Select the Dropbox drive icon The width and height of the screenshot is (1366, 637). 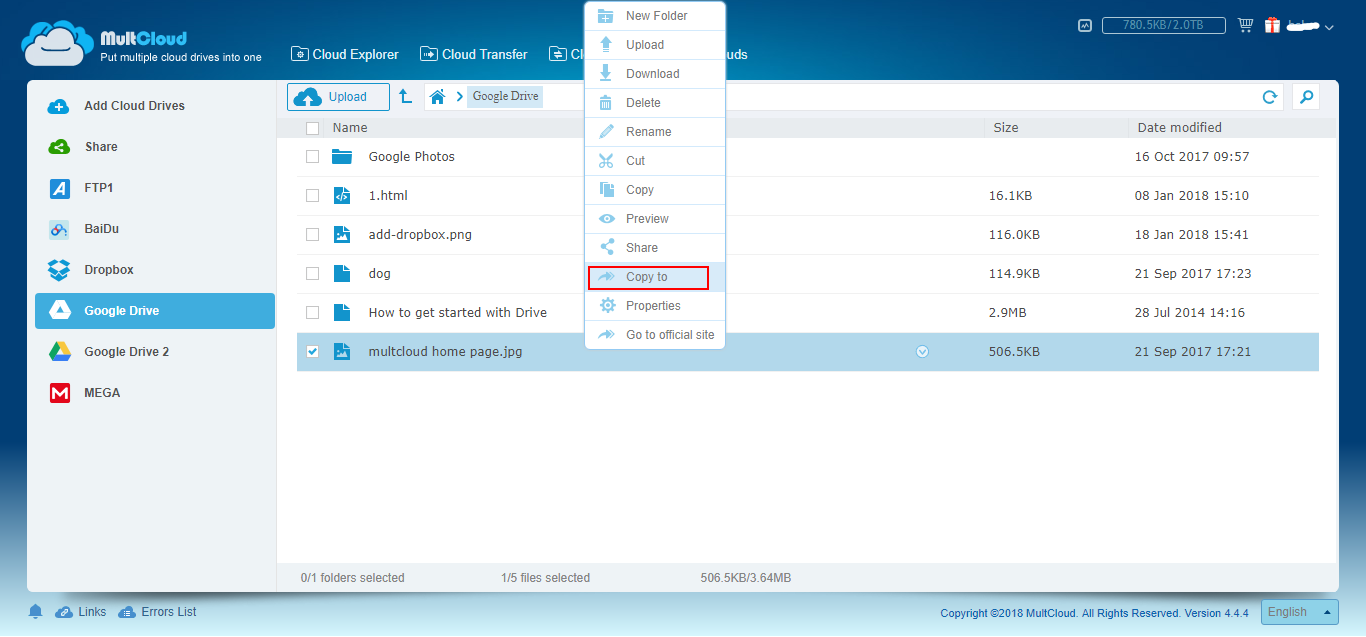click(x=59, y=270)
